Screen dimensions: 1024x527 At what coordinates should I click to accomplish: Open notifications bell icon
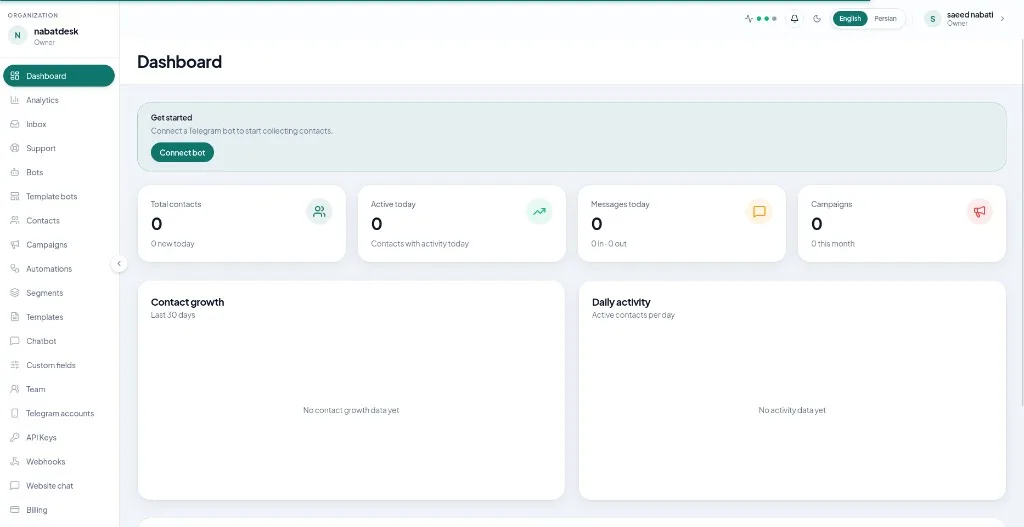794,19
